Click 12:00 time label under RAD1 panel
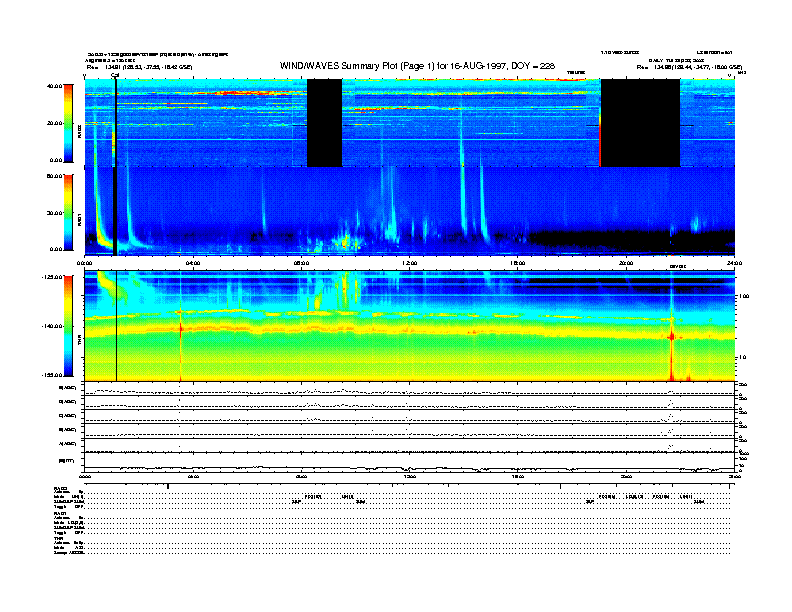This screenshot has height=612, width=792. (410, 263)
